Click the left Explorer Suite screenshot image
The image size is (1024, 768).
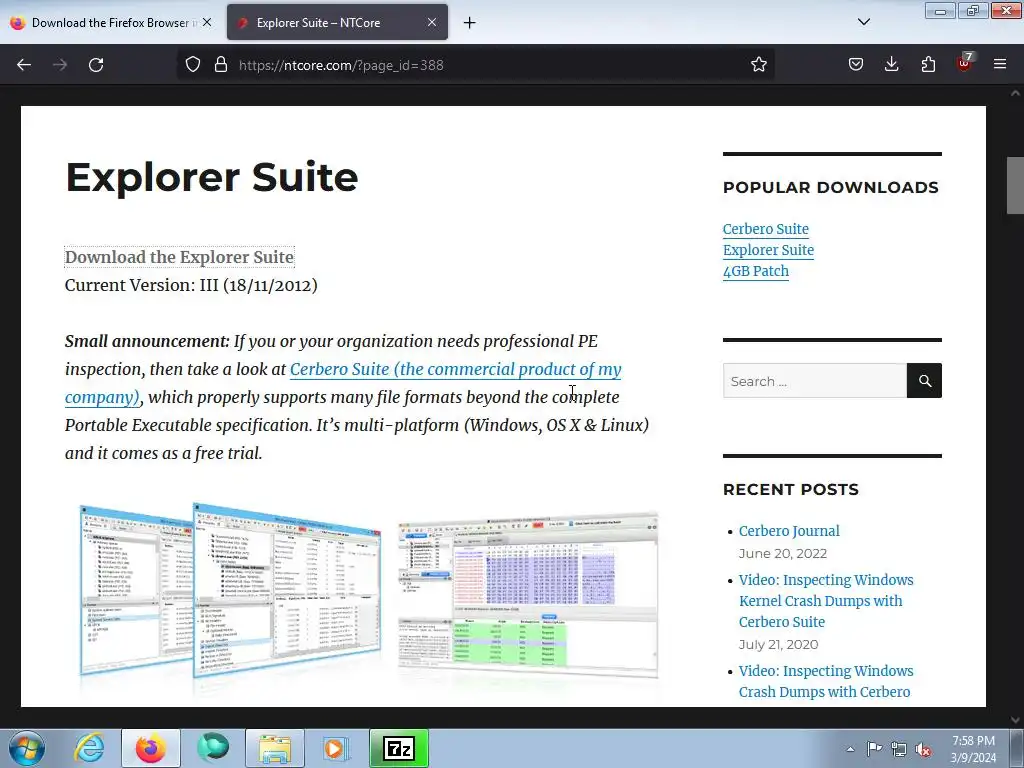[x=230, y=590]
